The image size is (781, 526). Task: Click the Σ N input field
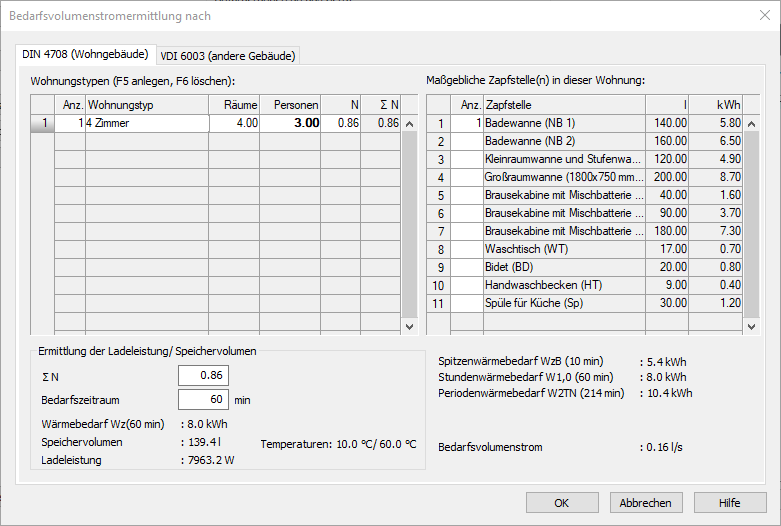click(203, 376)
